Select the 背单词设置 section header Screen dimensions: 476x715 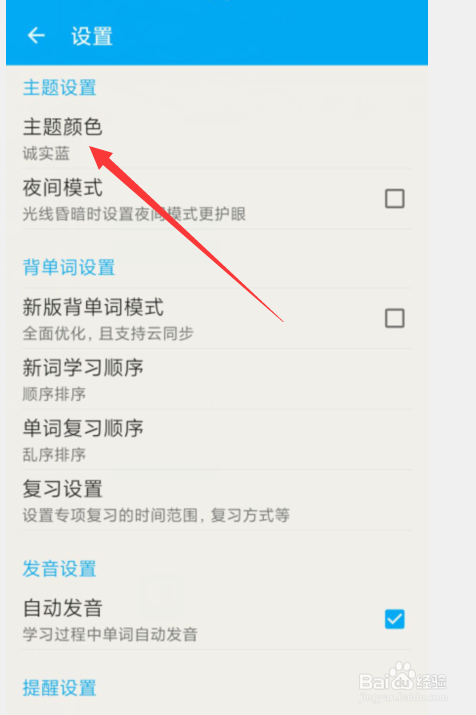point(69,267)
